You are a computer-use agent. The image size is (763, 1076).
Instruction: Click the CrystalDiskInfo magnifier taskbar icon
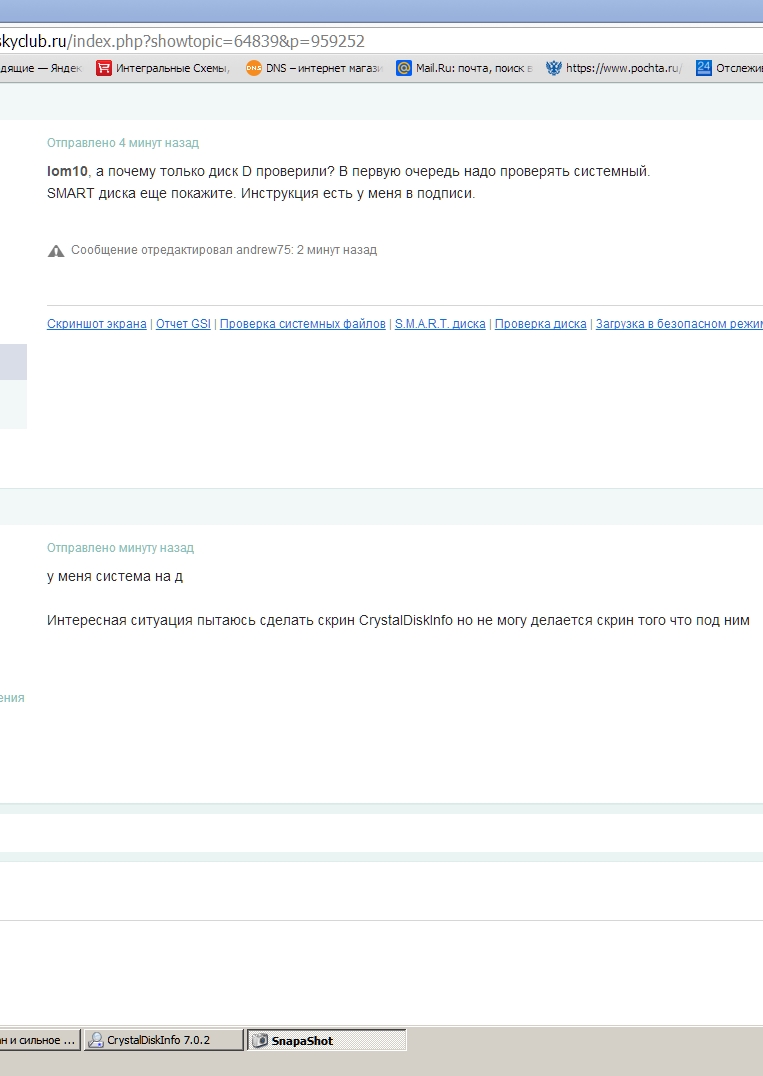pos(97,1040)
